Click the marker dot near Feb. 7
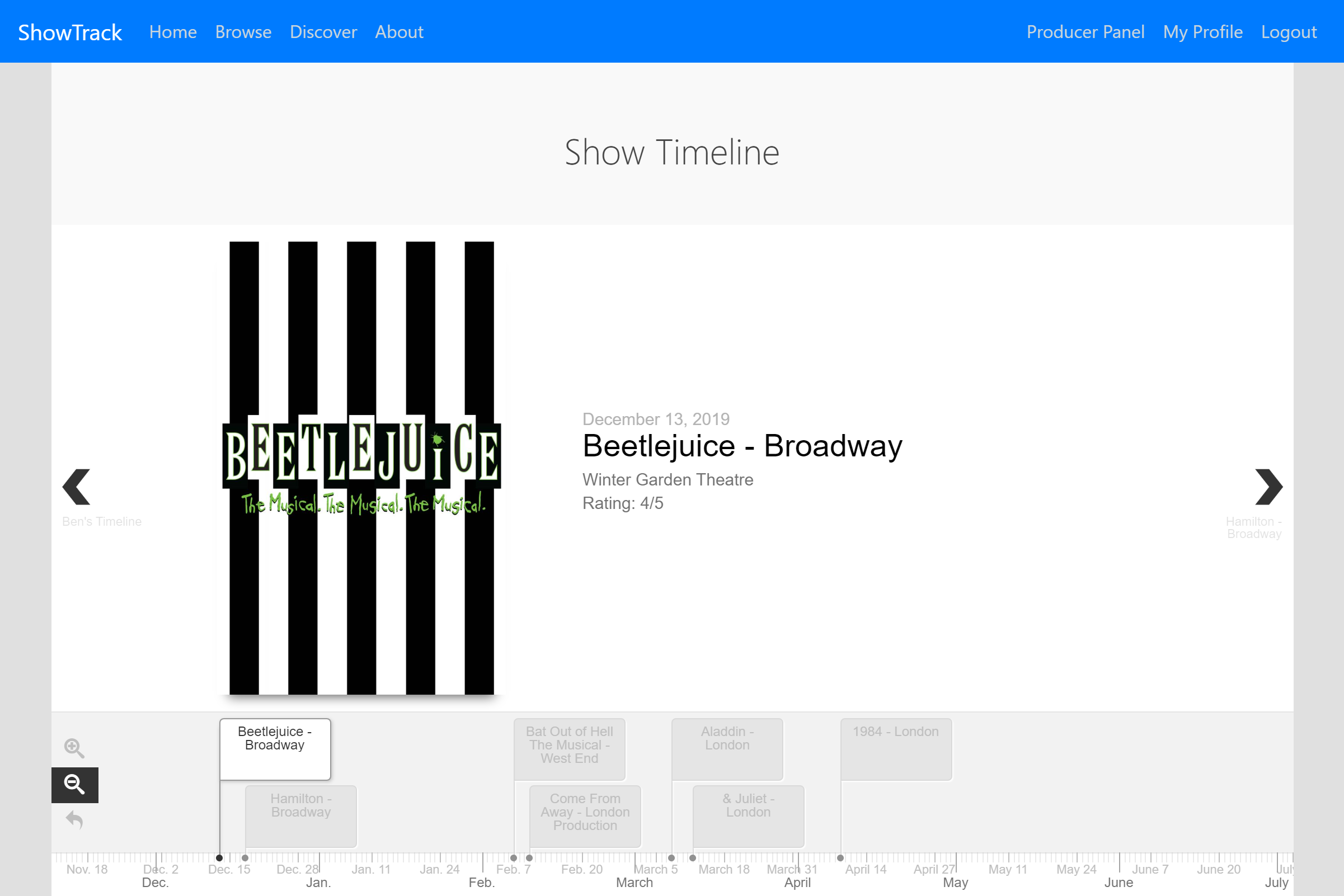This screenshot has width=1344, height=896. [514, 858]
